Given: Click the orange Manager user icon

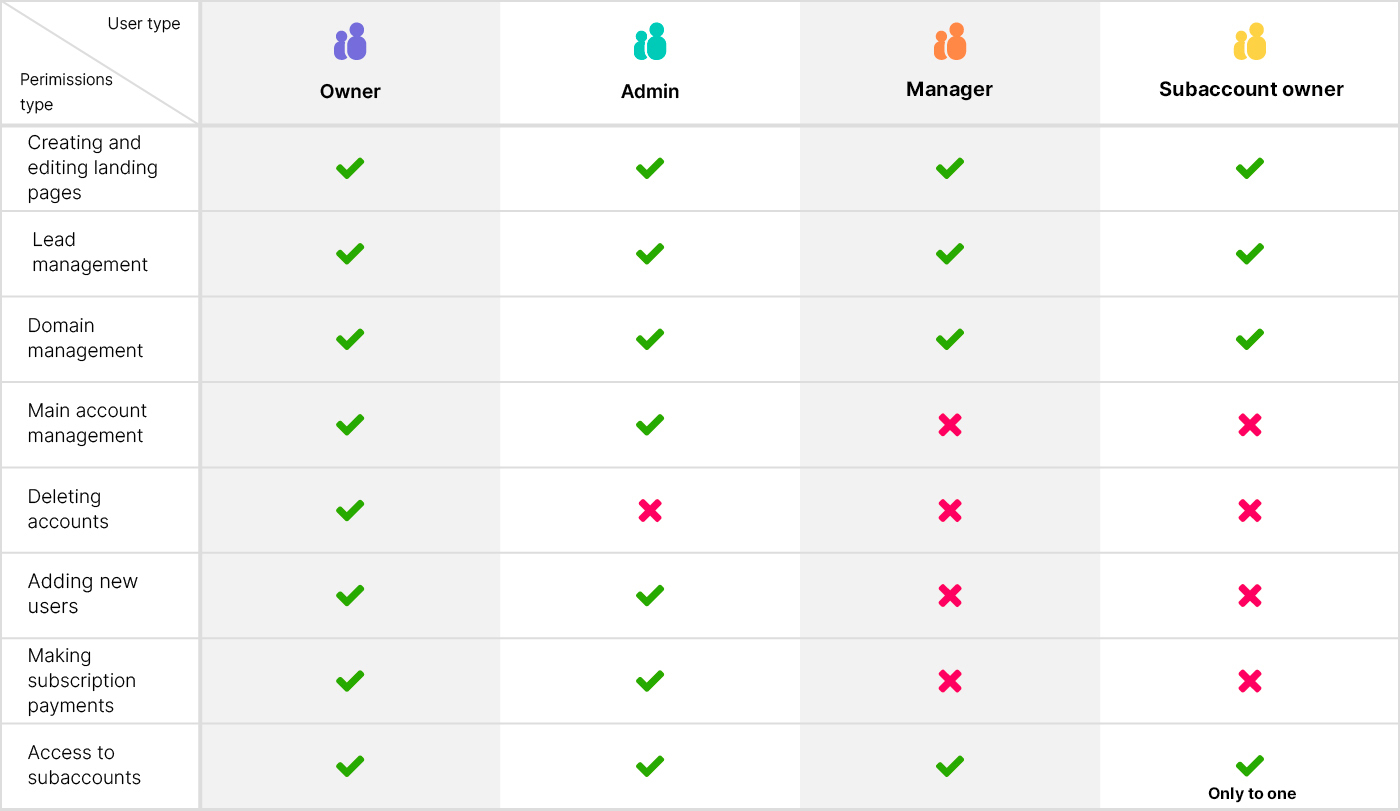Looking at the screenshot, I should [x=950, y=42].
